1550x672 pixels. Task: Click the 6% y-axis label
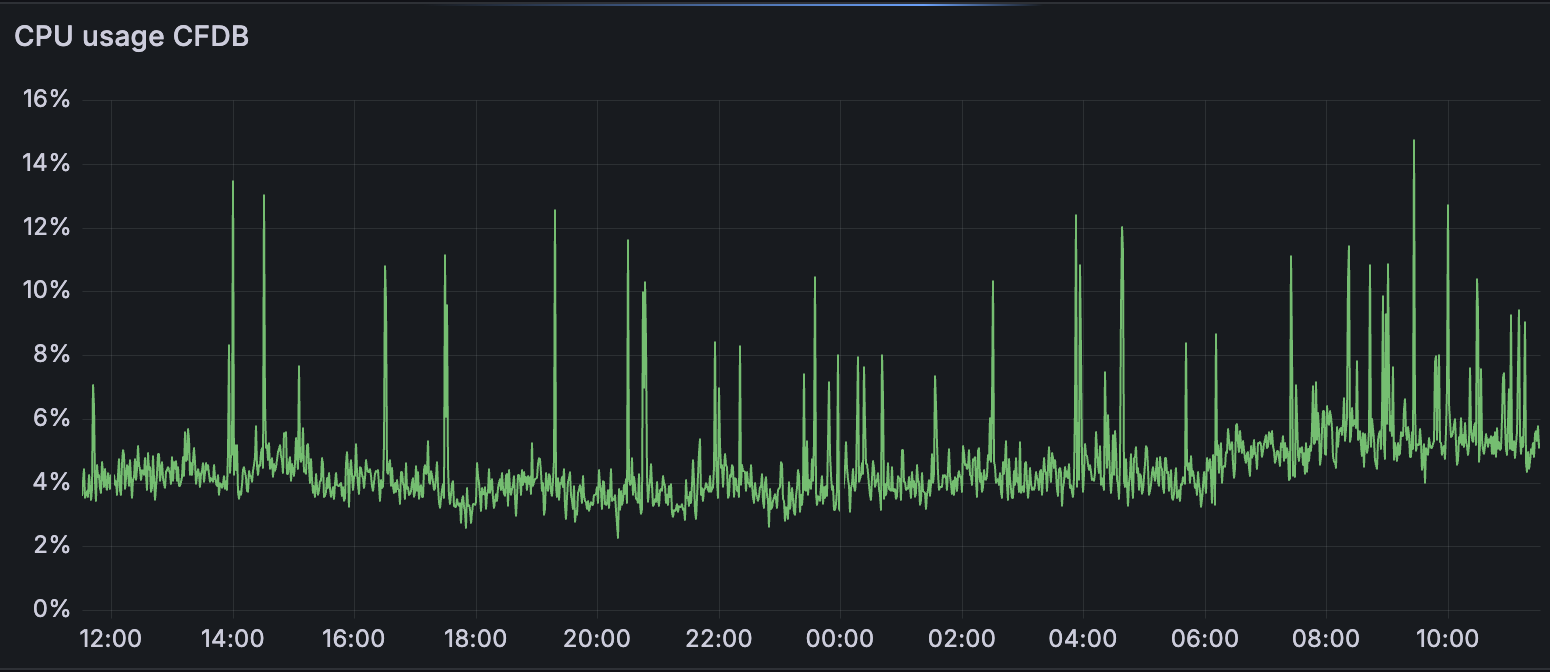coord(51,418)
